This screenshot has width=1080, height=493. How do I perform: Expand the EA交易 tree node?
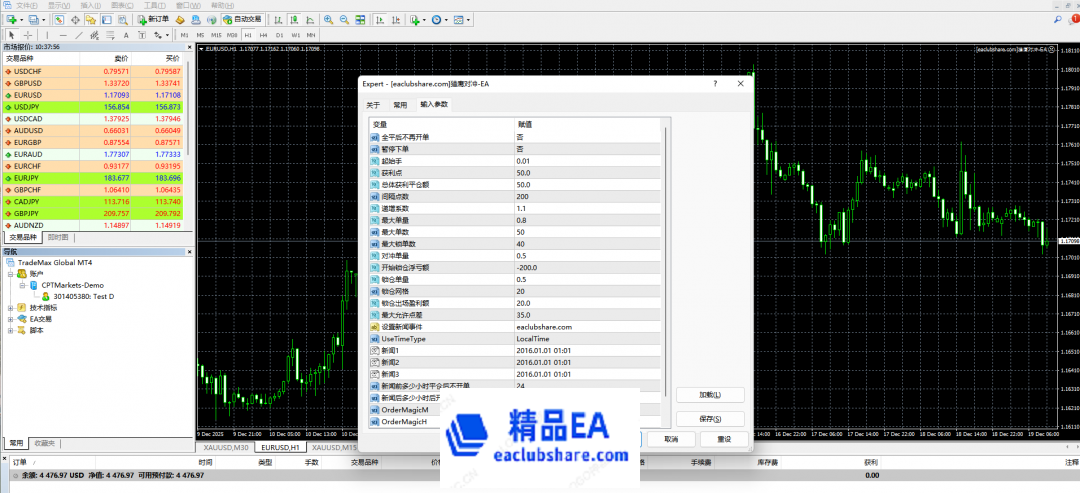[10, 319]
